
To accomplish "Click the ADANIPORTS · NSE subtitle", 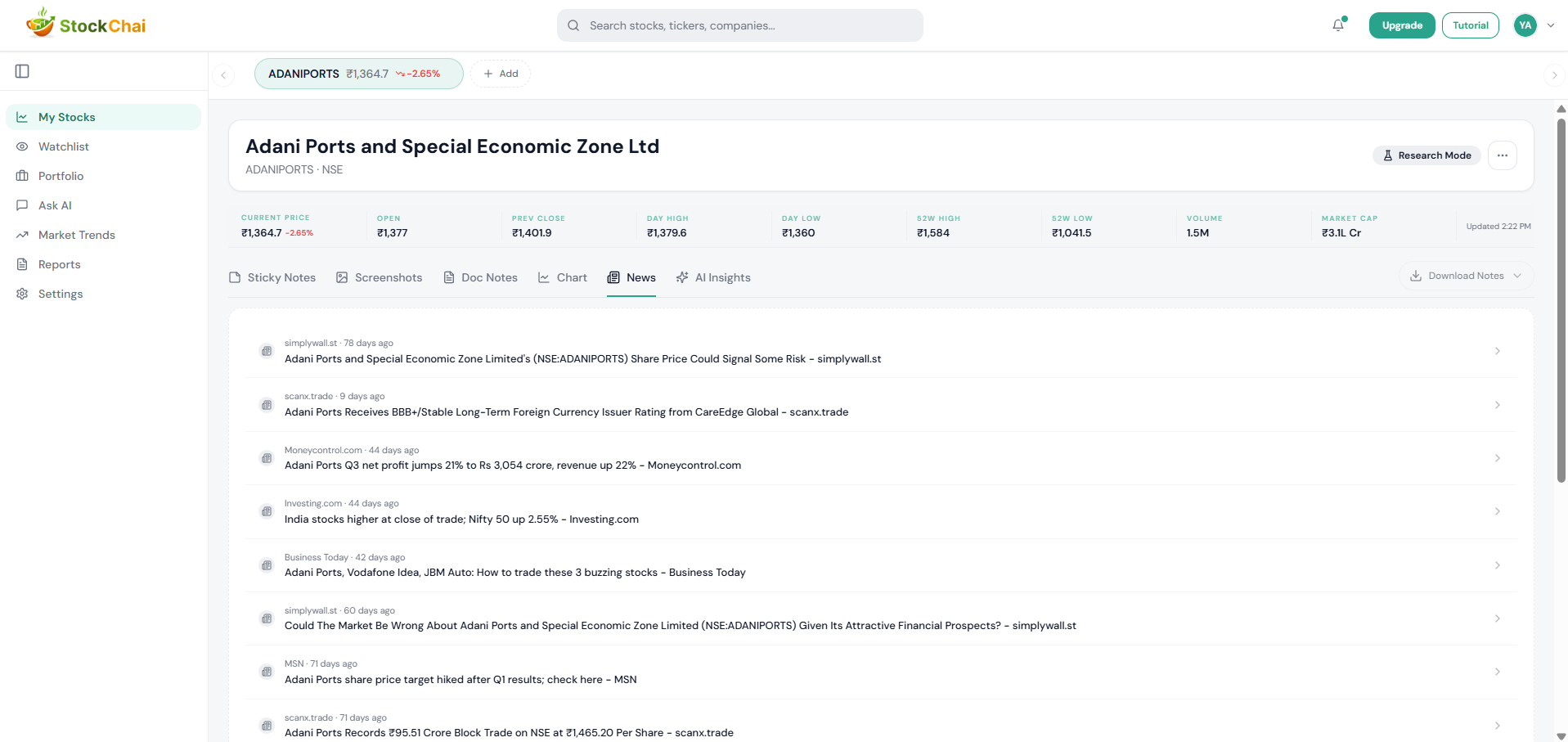I will [294, 169].
